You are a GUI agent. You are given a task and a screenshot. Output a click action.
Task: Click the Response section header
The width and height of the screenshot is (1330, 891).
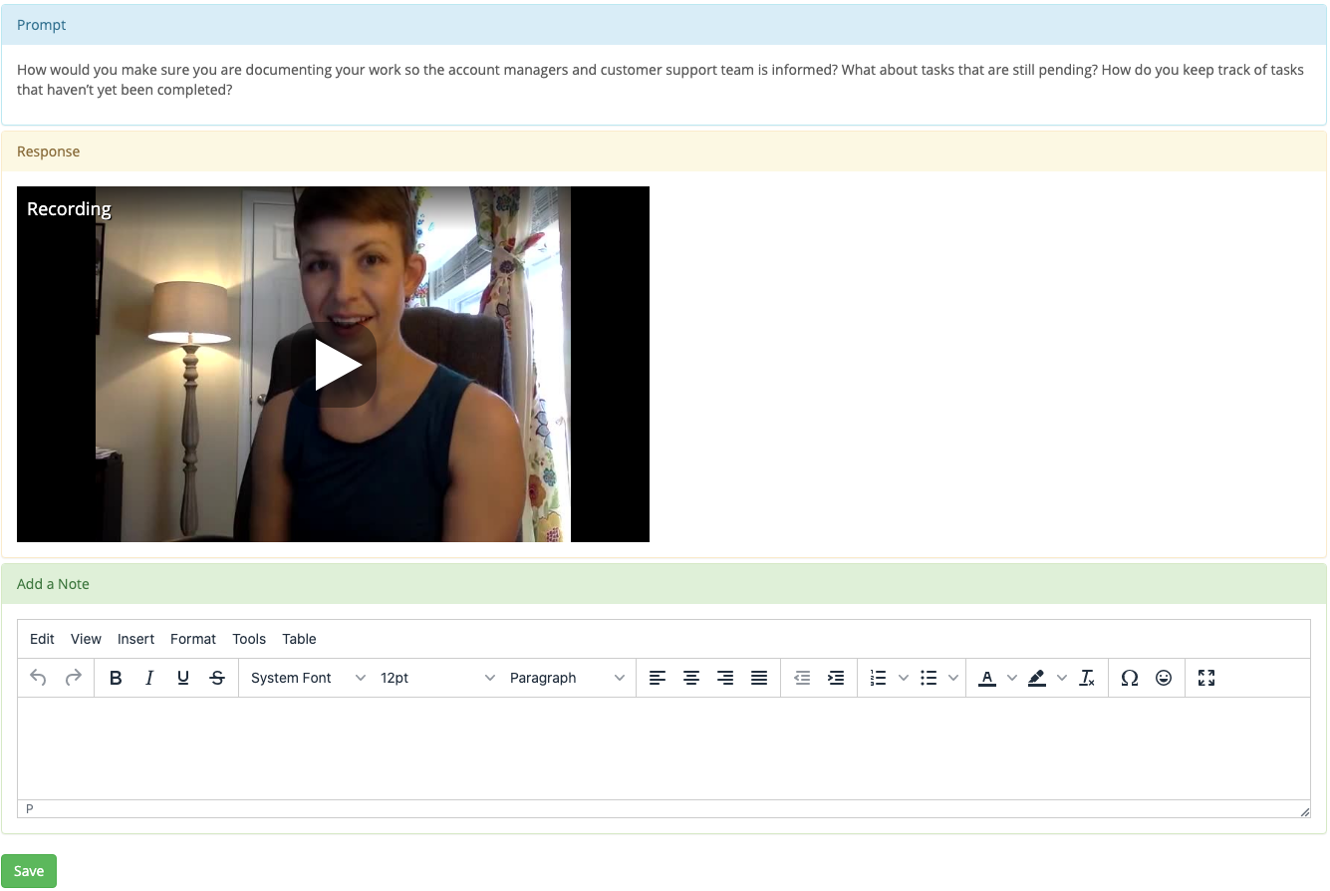(x=664, y=152)
